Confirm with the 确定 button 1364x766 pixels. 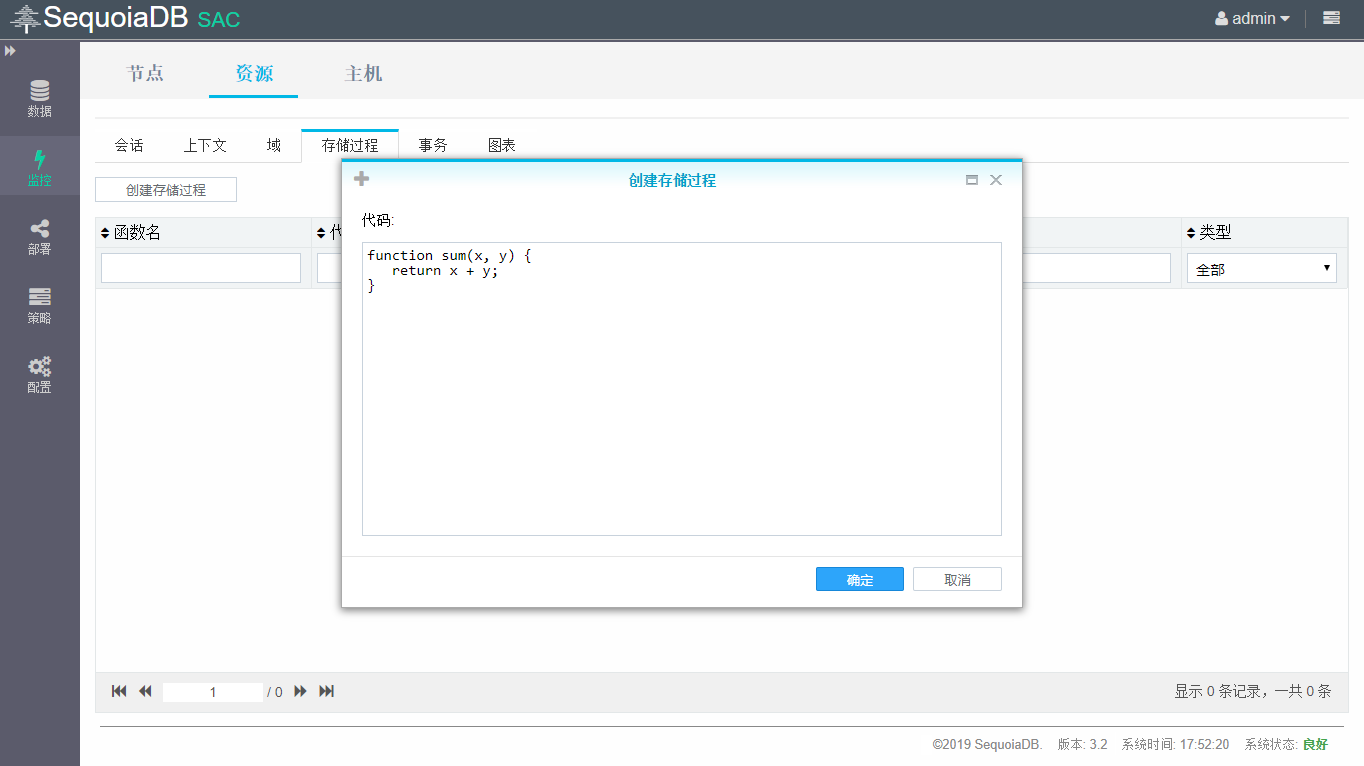pyautogui.click(x=859, y=580)
